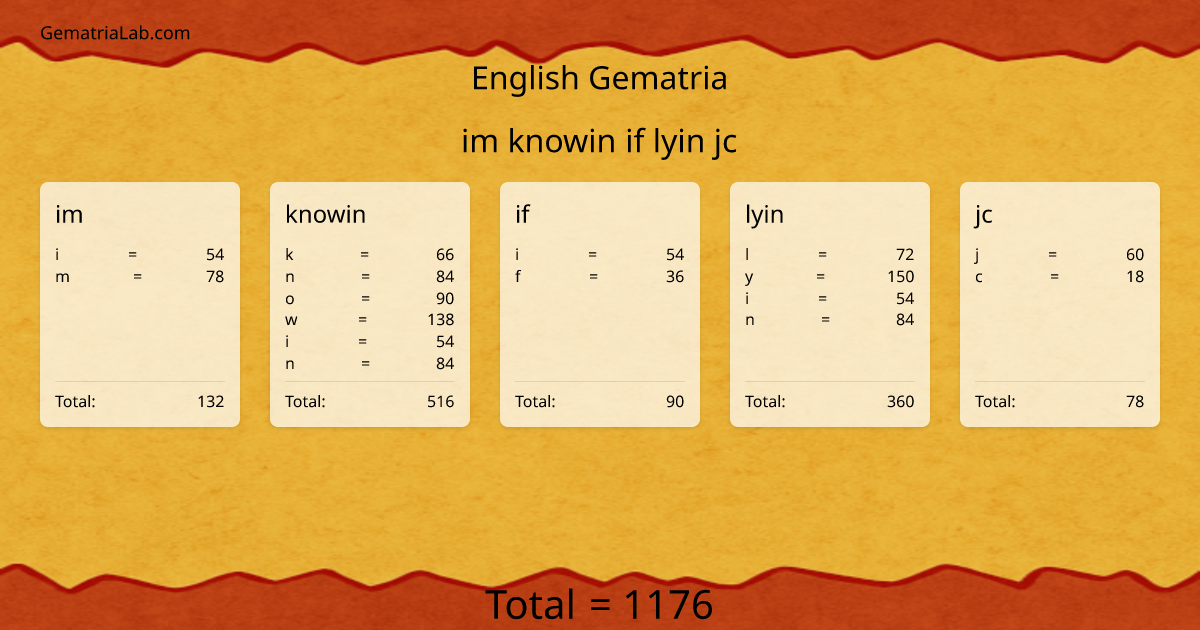1200x630 pixels.
Task: Click the 'if' card title
Action: [x=522, y=214]
